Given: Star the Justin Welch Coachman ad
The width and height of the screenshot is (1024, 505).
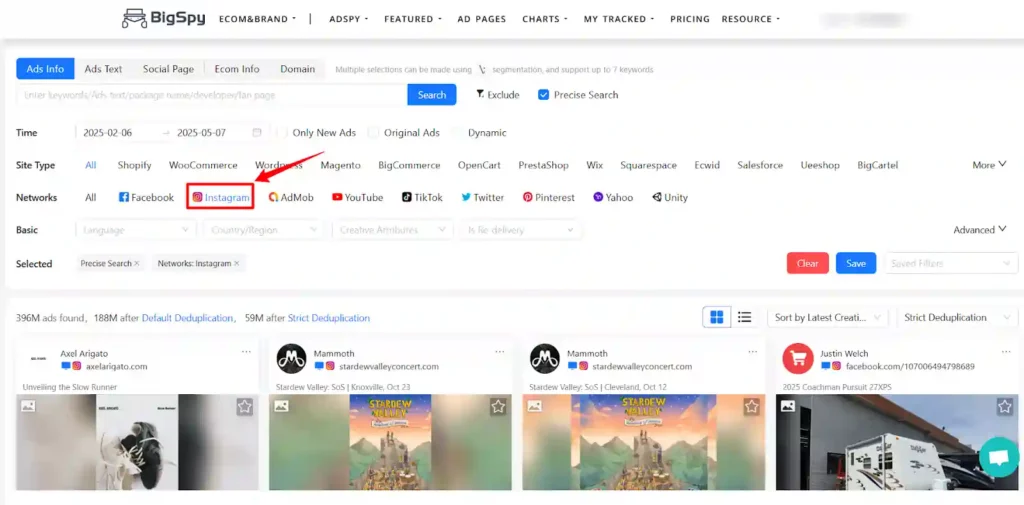Looking at the screenshot, I should tap(1004, 407).
